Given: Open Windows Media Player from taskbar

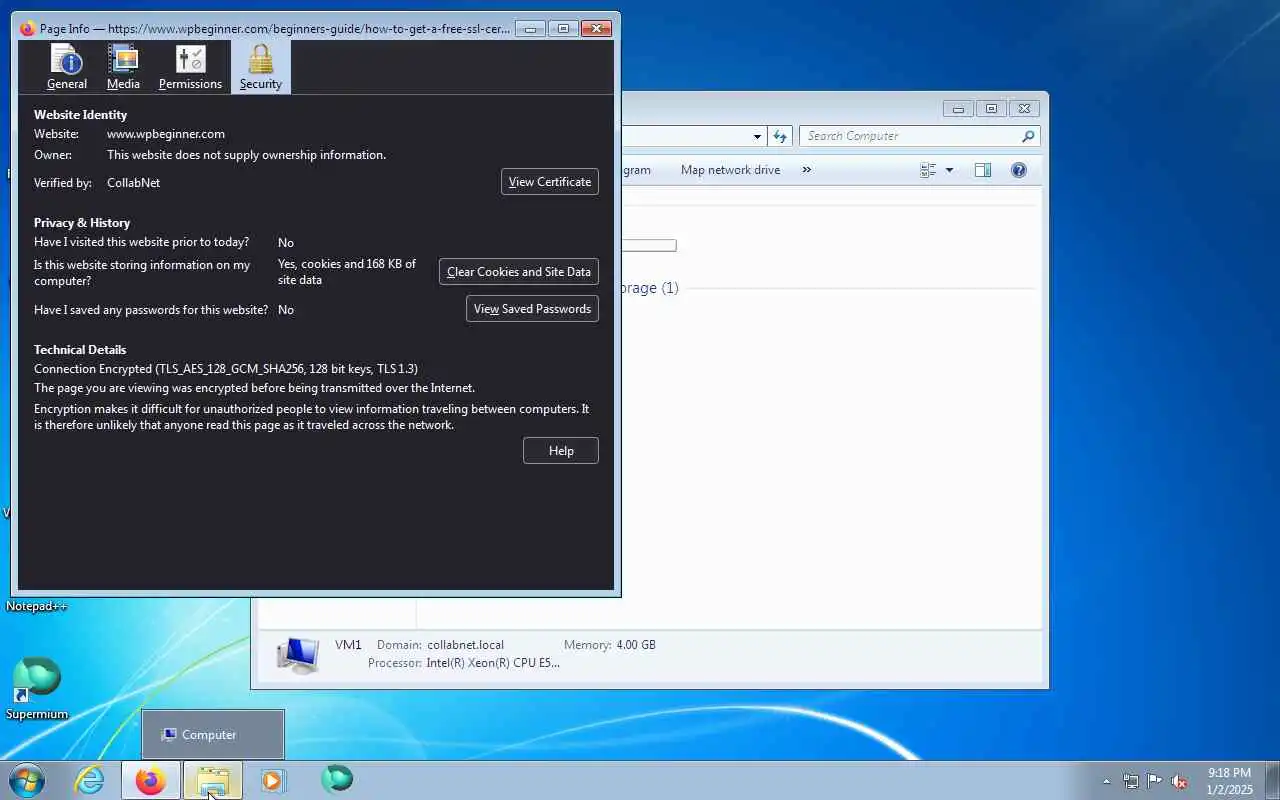Looking at the screenshot, I should coord(273,780).
